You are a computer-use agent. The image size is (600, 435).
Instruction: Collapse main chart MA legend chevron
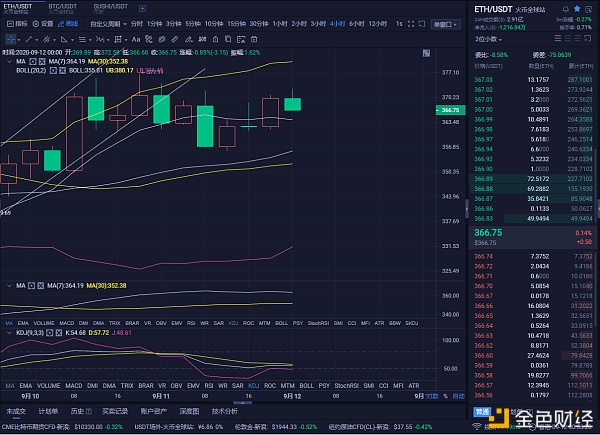coord(10,62)
